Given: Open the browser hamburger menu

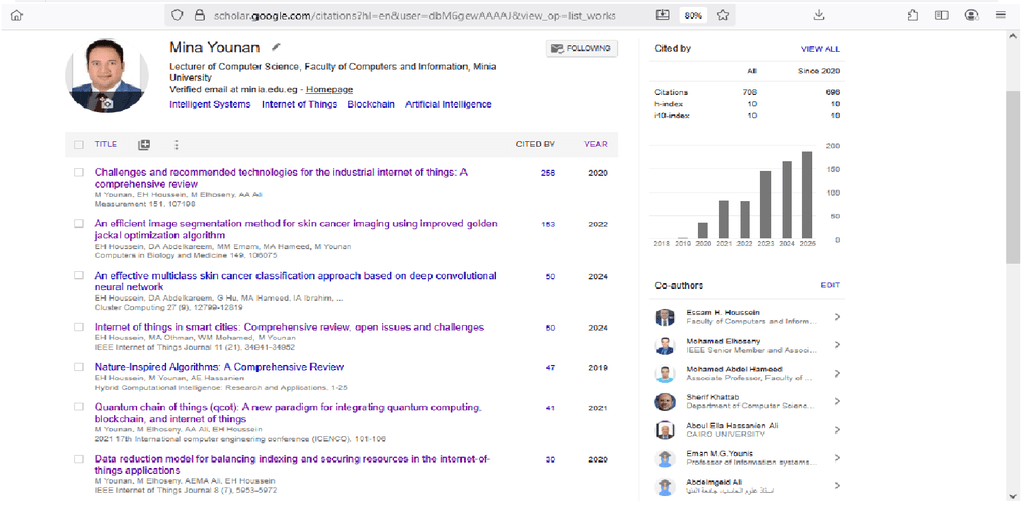Looking at the screenshot, I should pyautogui.click(x=1000, y=15).
